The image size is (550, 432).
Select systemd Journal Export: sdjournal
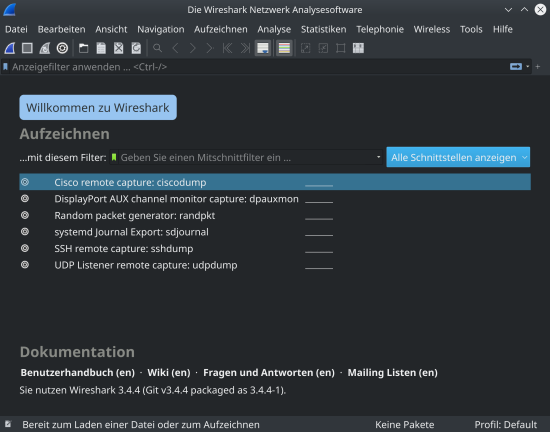tap(275, 232)
